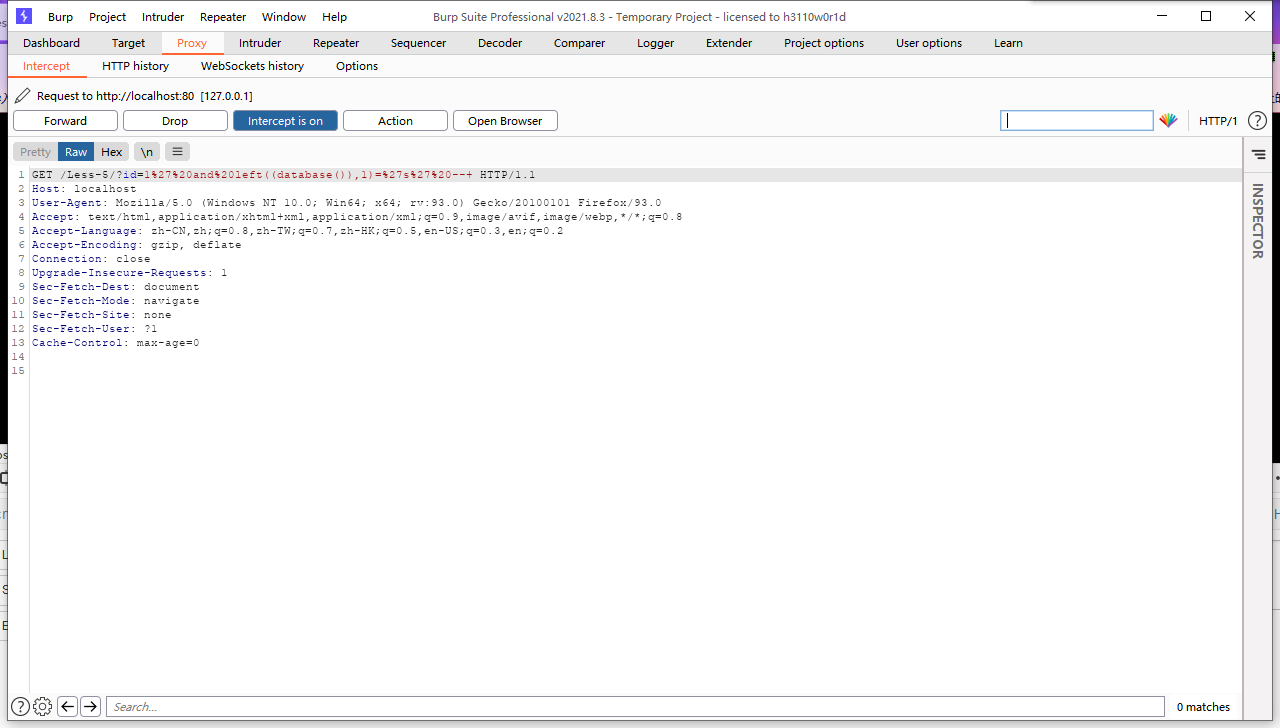
Task: Go to next search match arrow
Action: (90, 707)
